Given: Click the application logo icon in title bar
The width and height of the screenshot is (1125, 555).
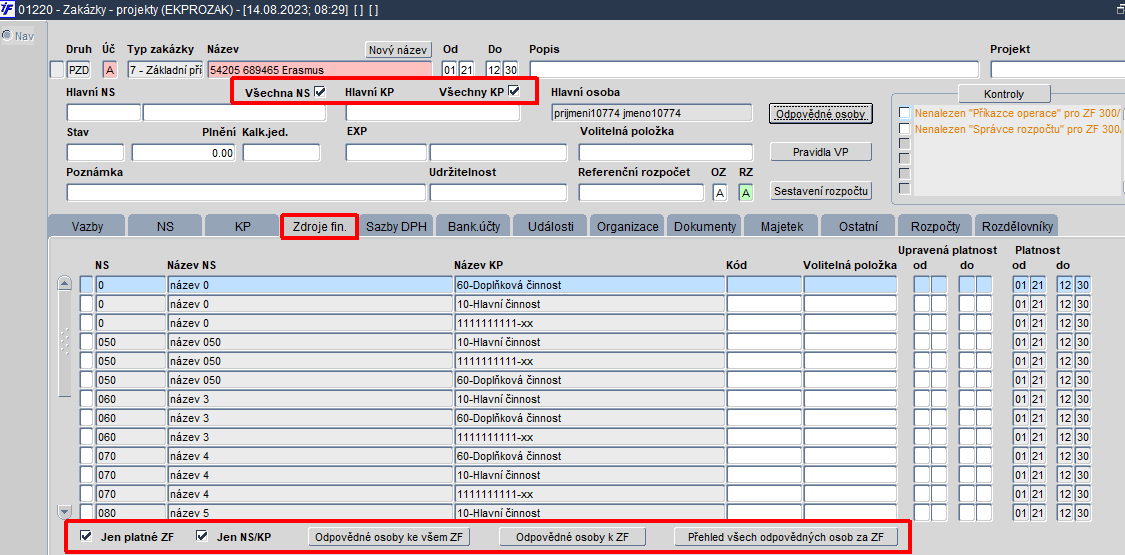Looking at the screenshot, I should [8, 10].
